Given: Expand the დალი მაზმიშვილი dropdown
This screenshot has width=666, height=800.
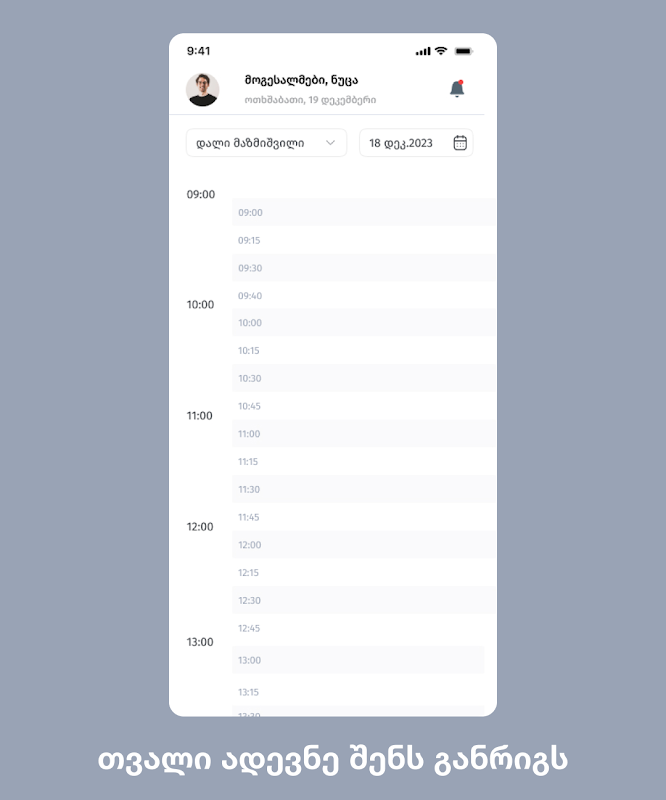Looking at the screenshot, I should point(266,143).
